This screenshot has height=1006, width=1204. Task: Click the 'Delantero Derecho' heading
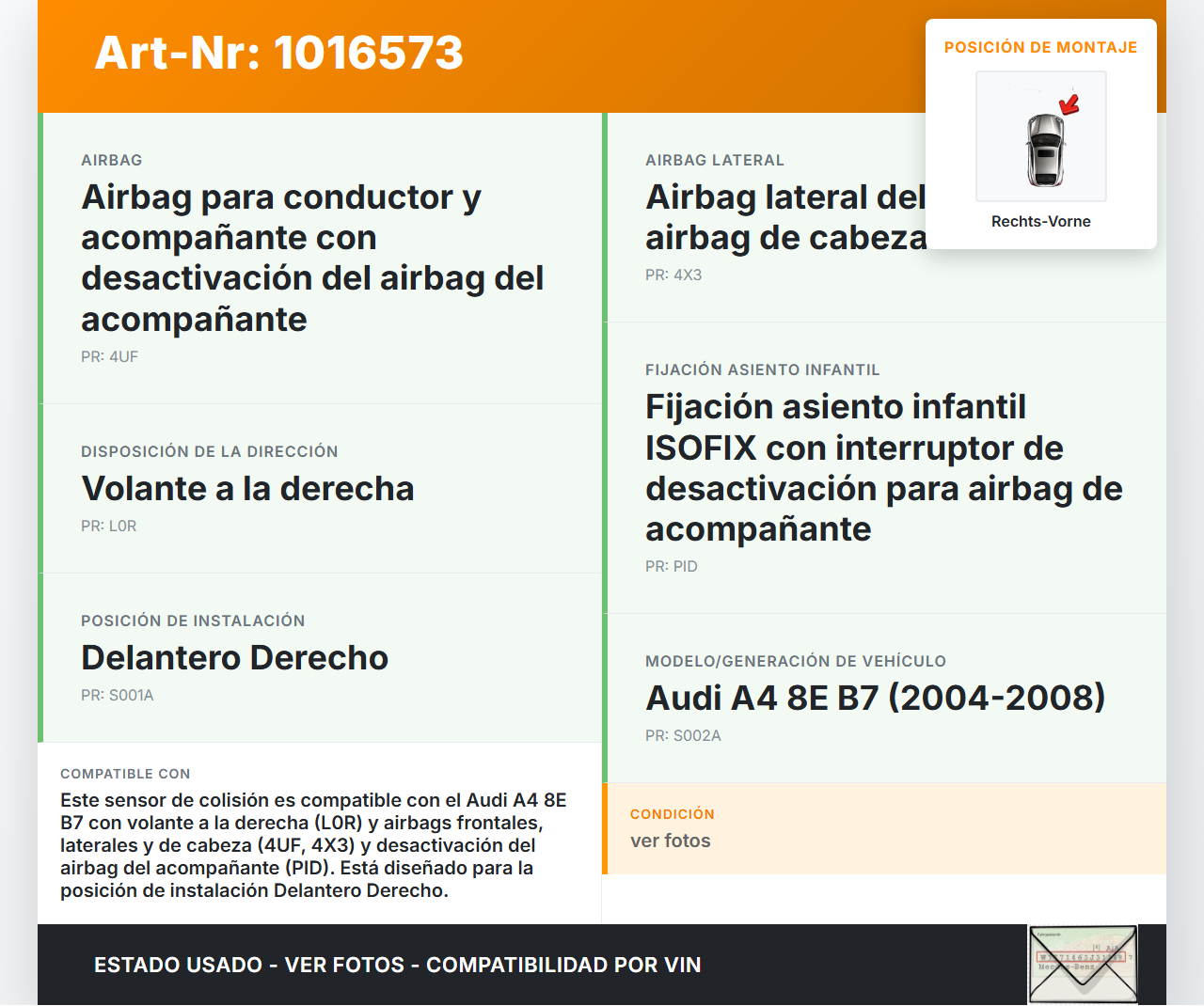[235, 657]
